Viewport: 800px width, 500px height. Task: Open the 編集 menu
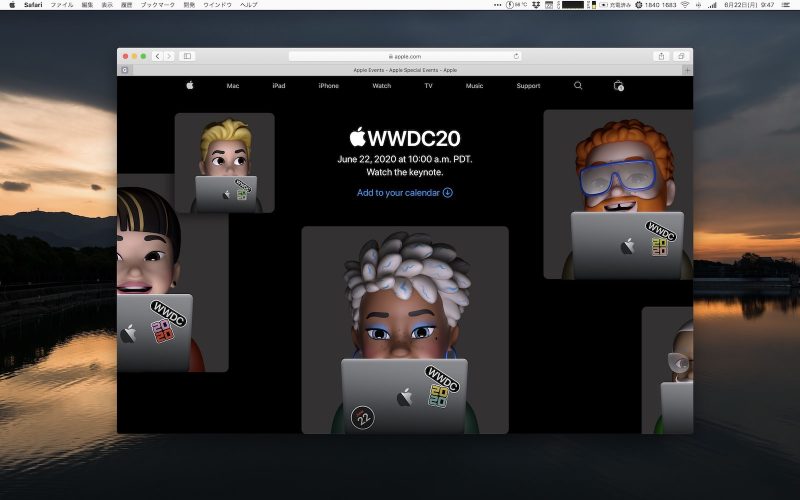coord(87,5)
